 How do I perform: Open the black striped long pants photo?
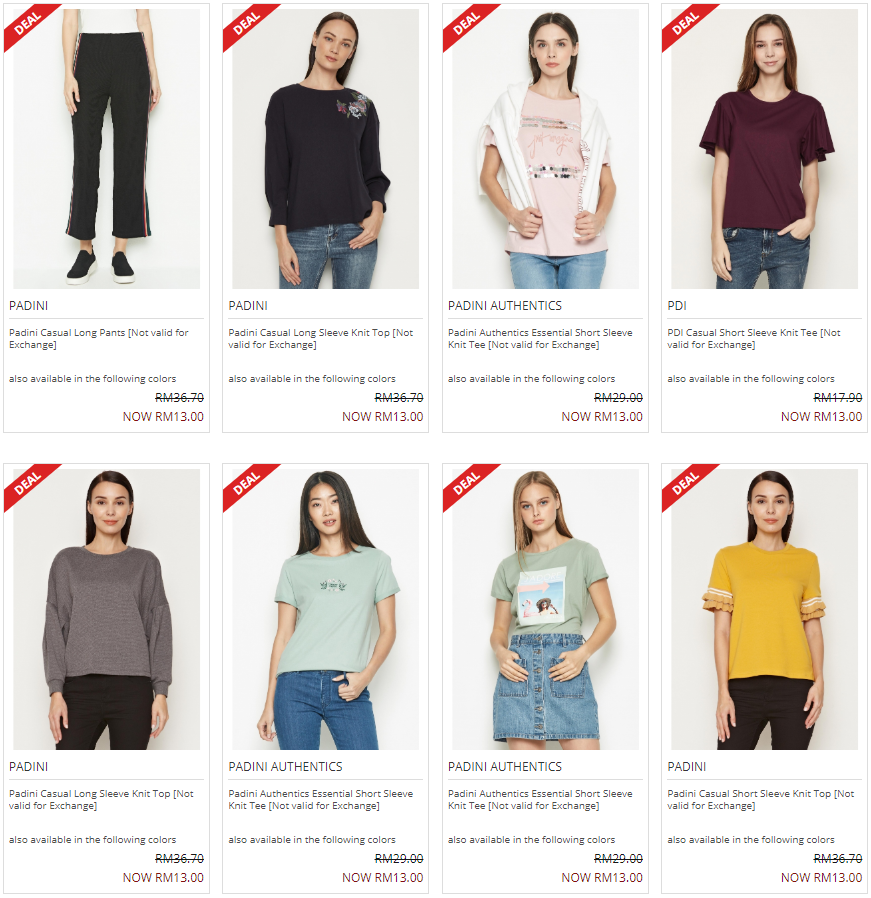(x=107, y=148)
